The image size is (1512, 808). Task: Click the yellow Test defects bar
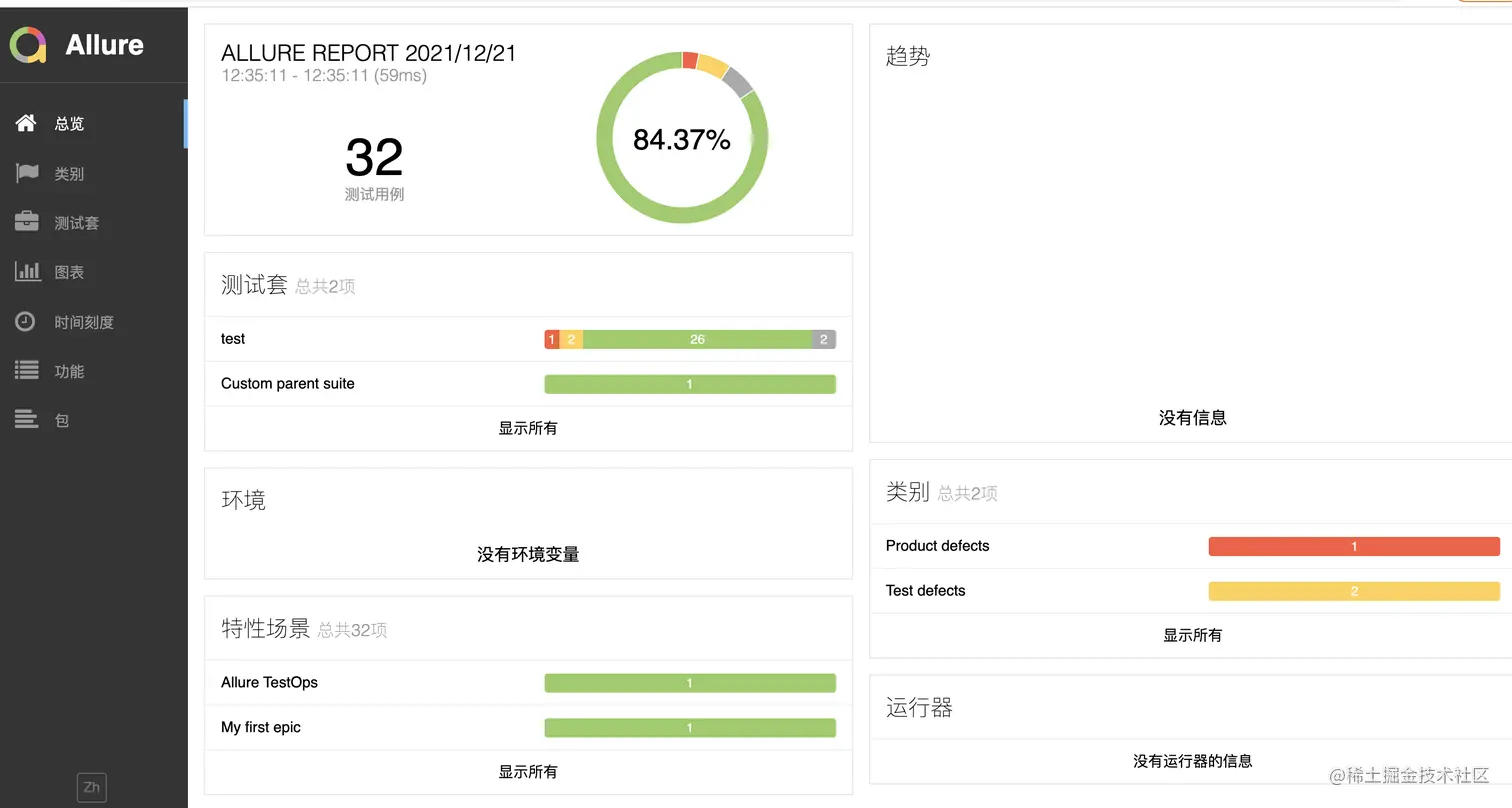pos(1354,592)
